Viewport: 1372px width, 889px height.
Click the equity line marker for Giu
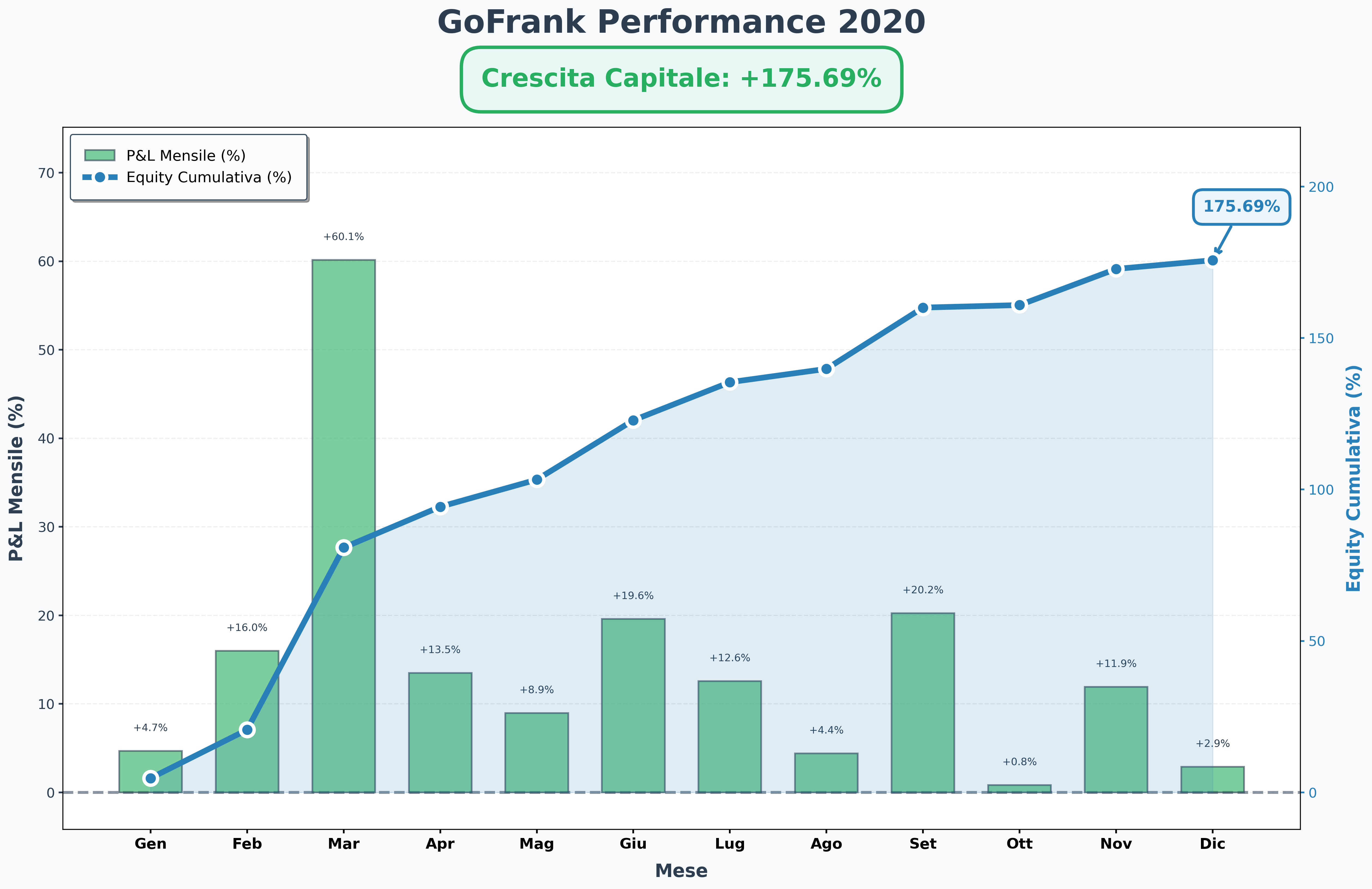[x=633, y=420]
